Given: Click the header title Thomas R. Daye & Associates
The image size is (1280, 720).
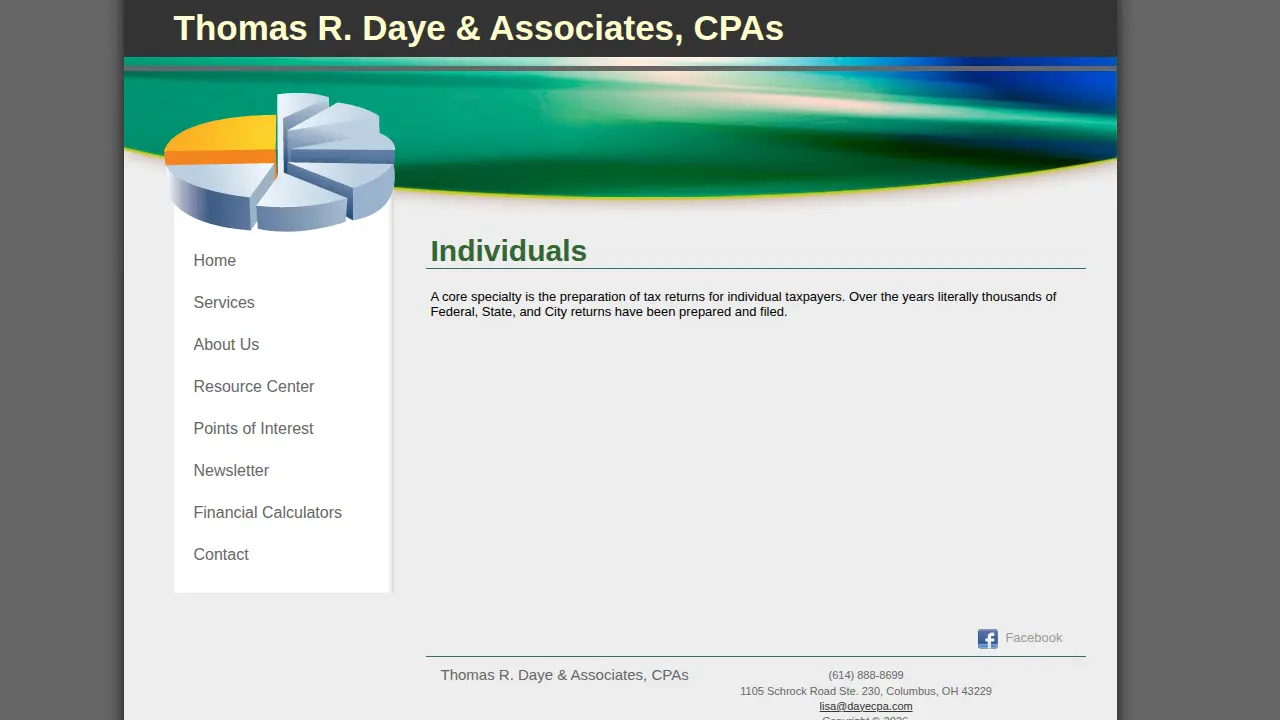Looking at the screenshot, I should (x=478, y=28).
